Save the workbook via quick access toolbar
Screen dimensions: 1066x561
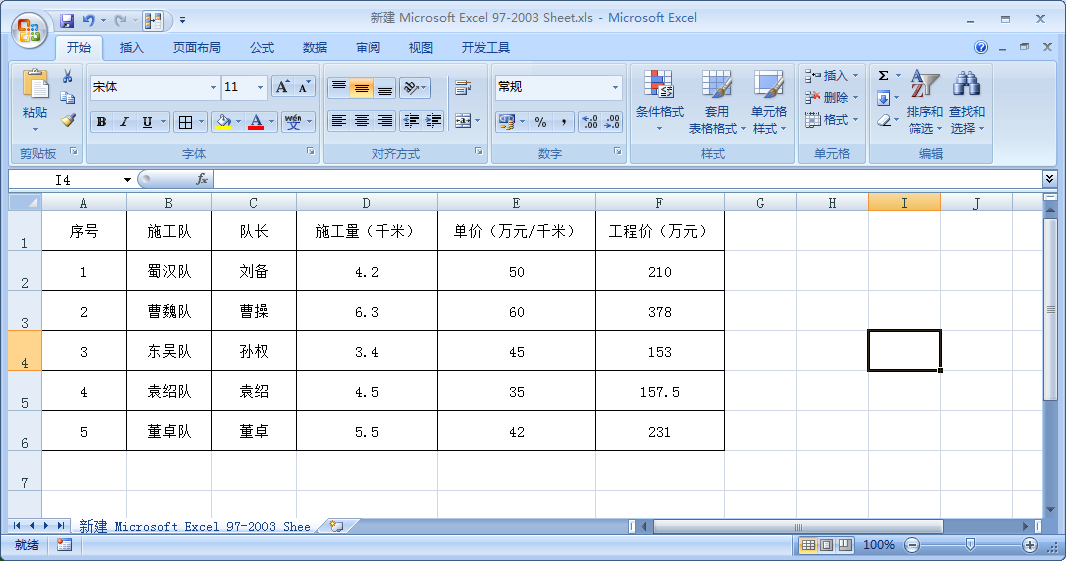tap(67, 20)
